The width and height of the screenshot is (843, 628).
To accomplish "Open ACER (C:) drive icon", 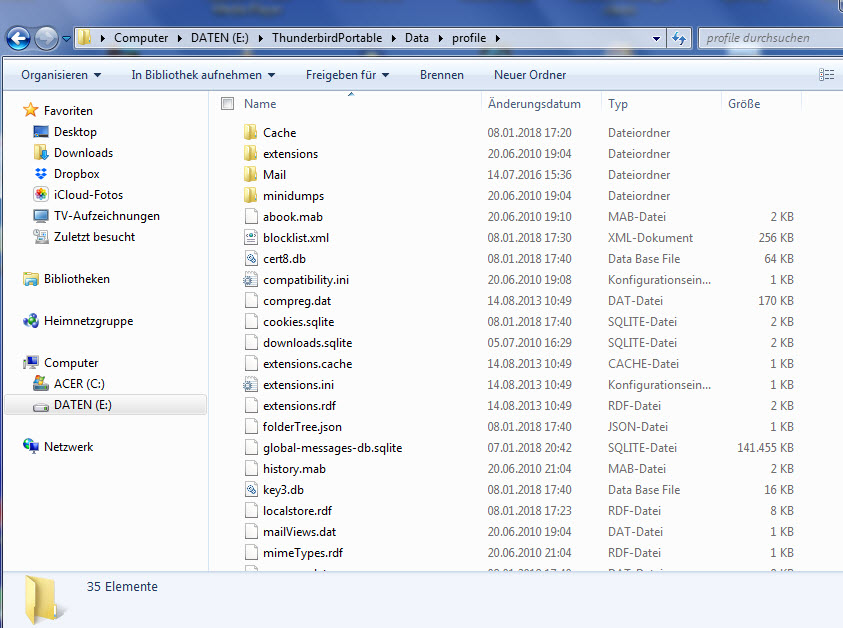I will [41, 383].
